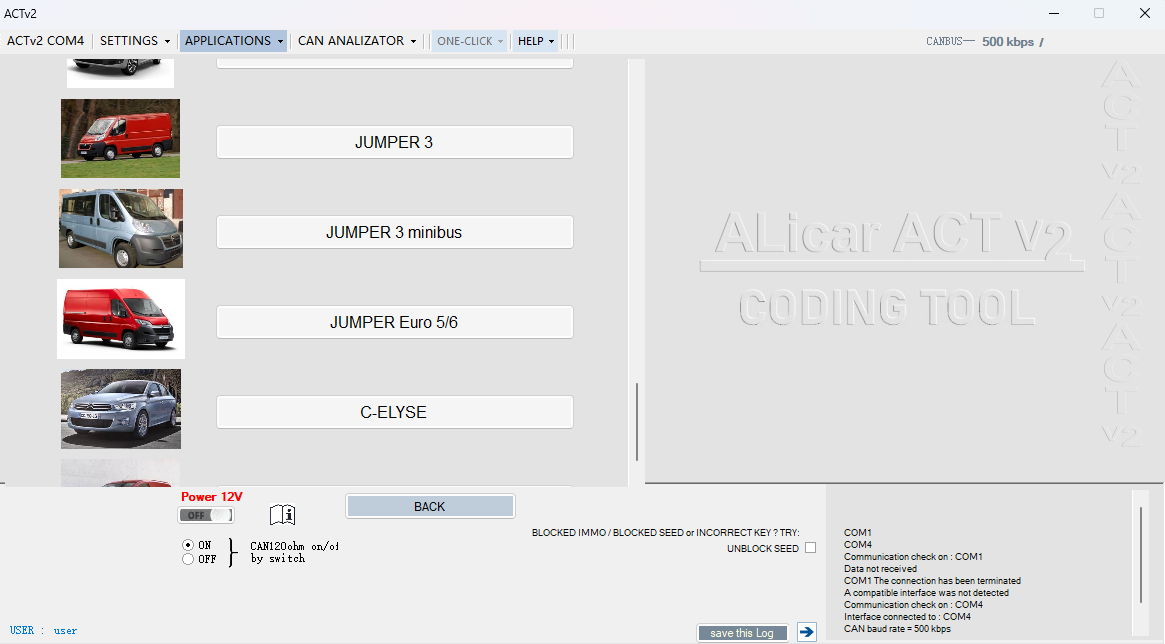Viewport: 1165px width, 644px height.
Task: Select the CAN120ohm ON radio button
Action: tap(187, 544)
